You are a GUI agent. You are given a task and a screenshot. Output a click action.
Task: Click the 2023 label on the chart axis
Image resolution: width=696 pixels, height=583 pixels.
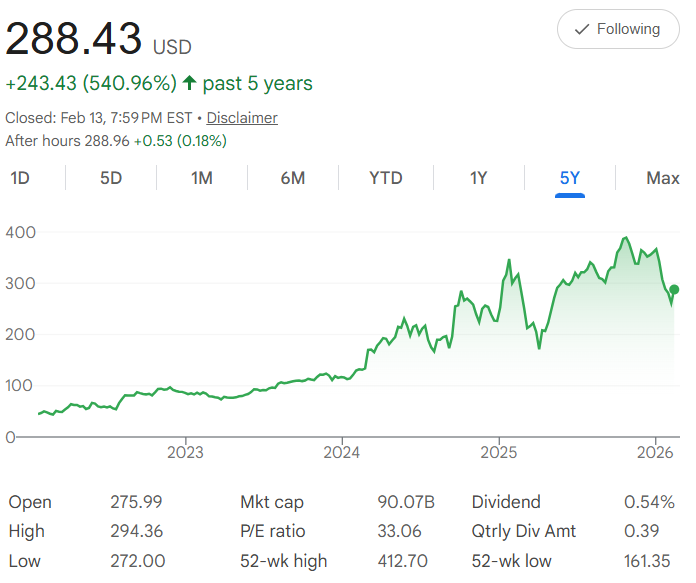coord(185,452)
